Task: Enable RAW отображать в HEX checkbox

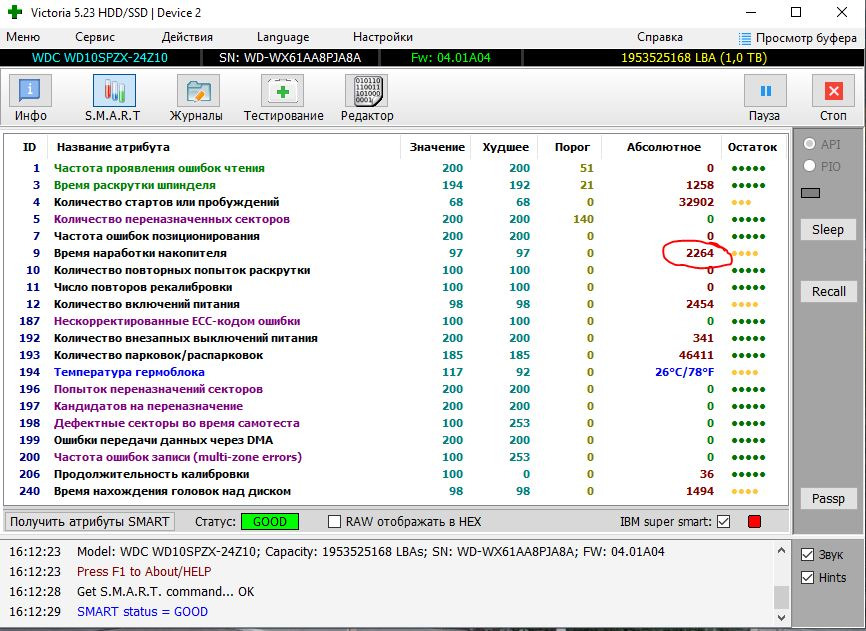Action: [335, 522]
